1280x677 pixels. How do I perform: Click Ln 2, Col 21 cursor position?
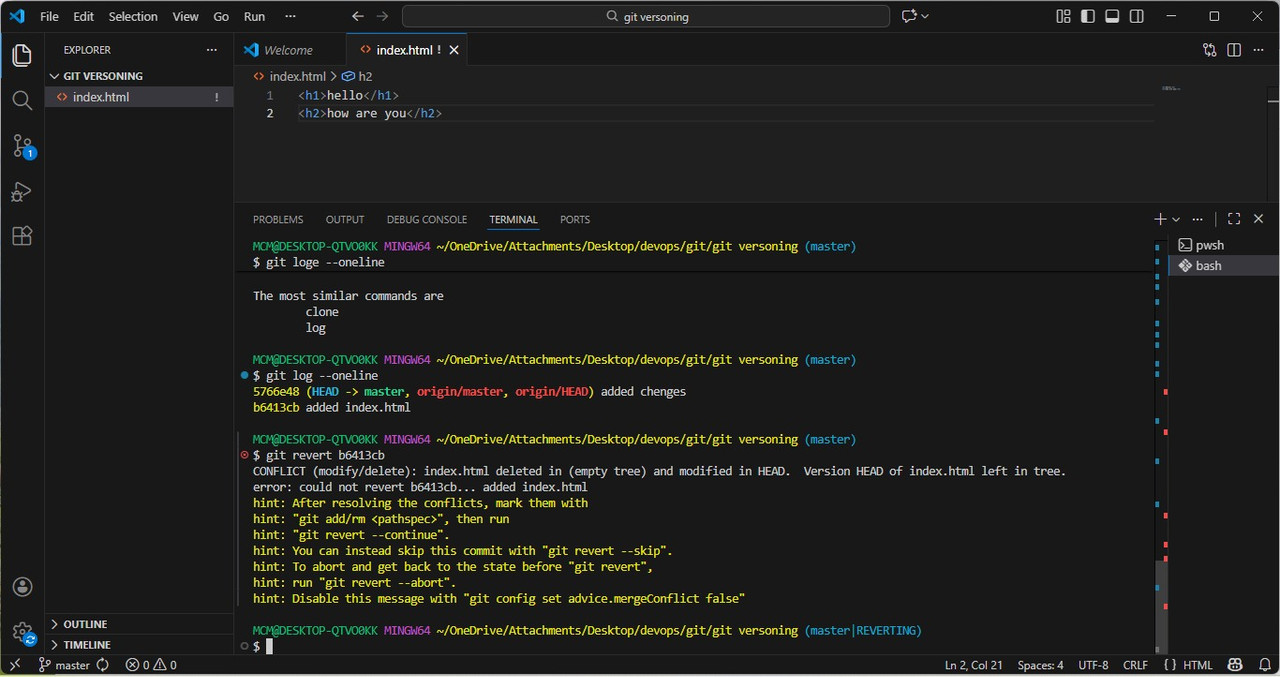(x=974, y=665)
